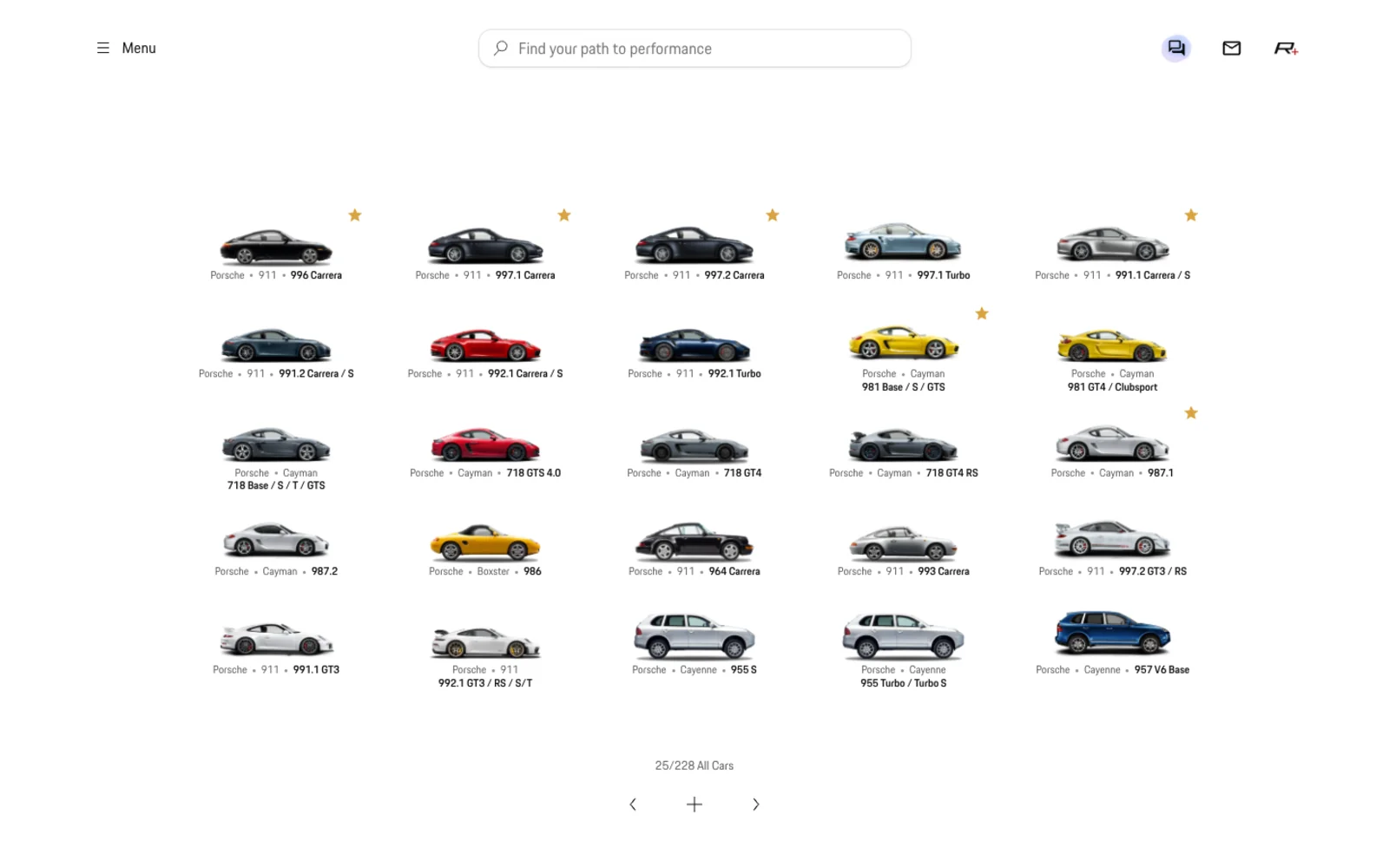Open the '957 V6 Base' label link

coord(1162,670)
